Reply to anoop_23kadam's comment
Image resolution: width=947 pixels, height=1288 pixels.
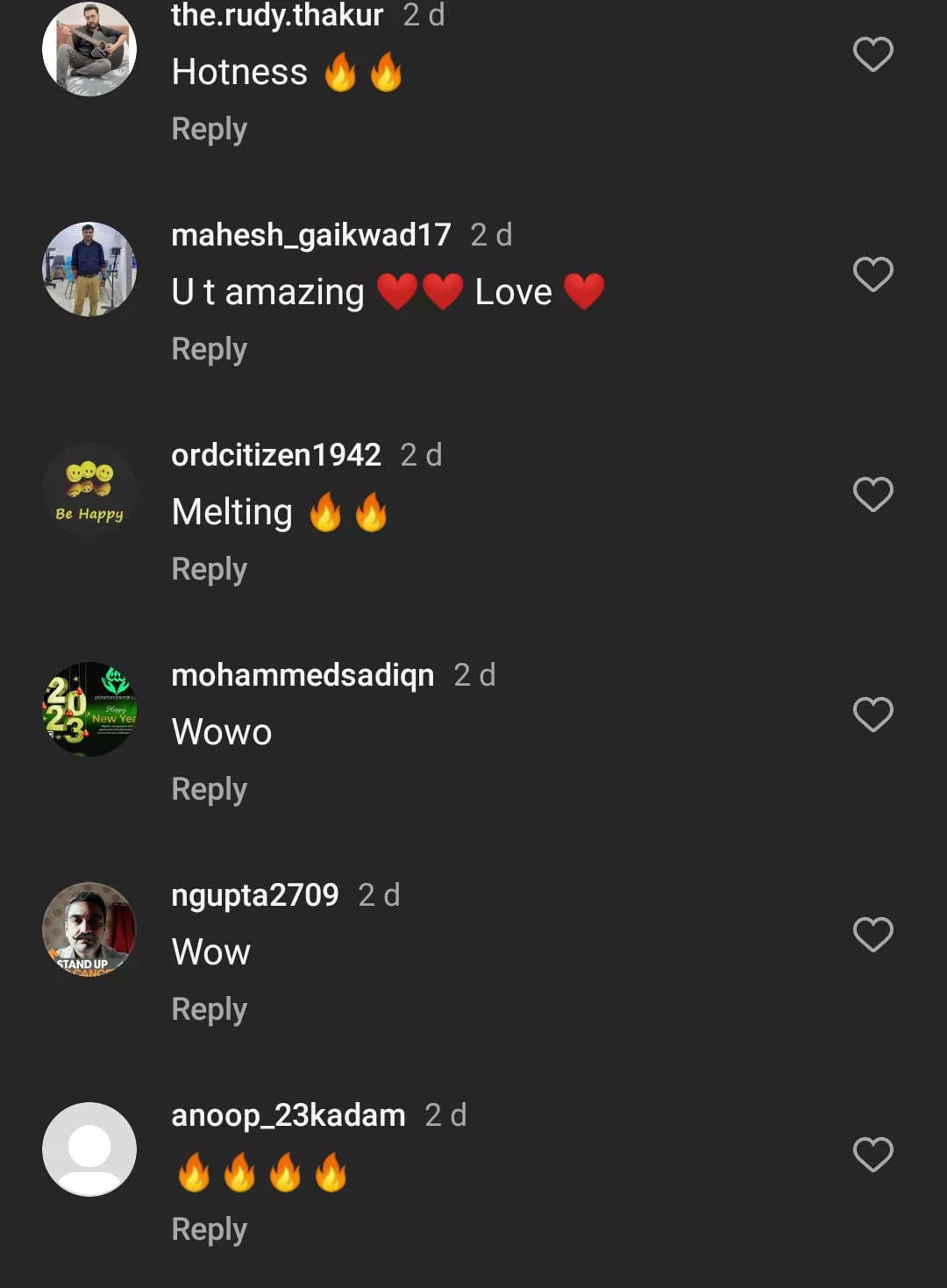click(209, 1229)
